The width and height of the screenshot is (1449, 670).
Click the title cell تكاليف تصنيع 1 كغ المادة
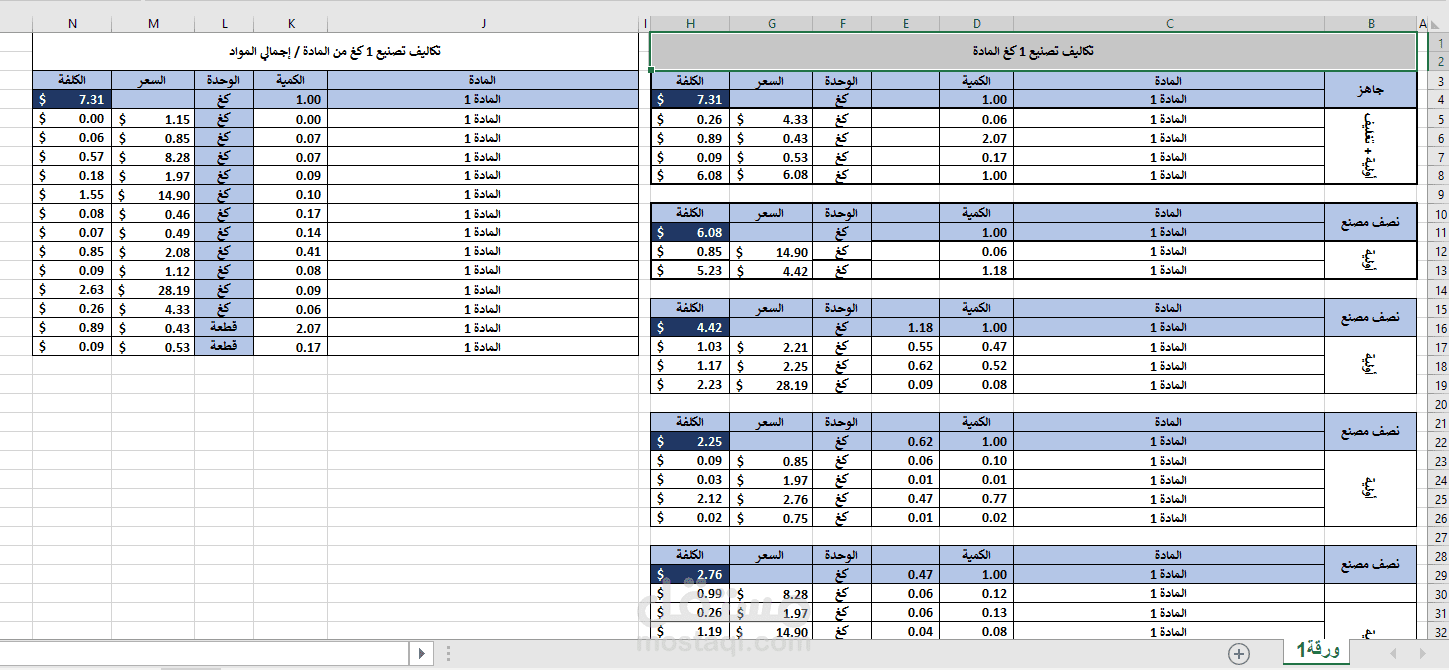point(1033,51)
